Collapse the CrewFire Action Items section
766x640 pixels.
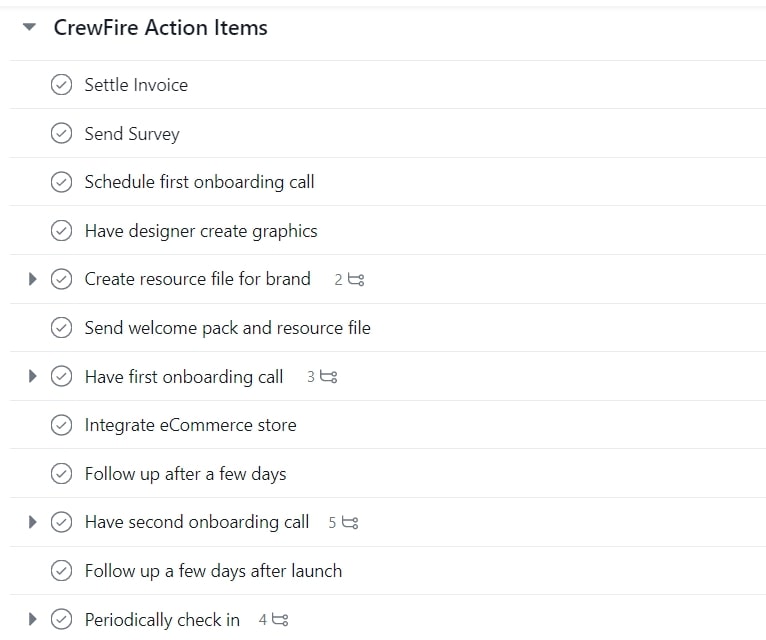click(29, 27)
